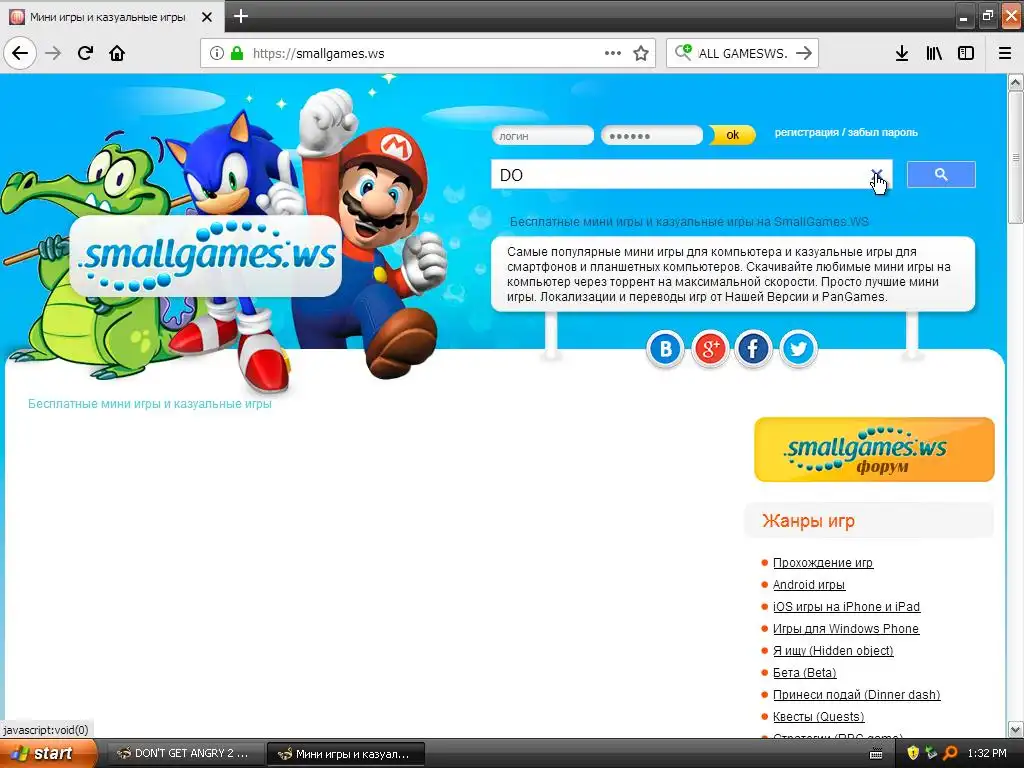Open the Firefox hamburger menu
Image resolution: width=1024 pixels, height=768 pixels.
(1005, 53)
